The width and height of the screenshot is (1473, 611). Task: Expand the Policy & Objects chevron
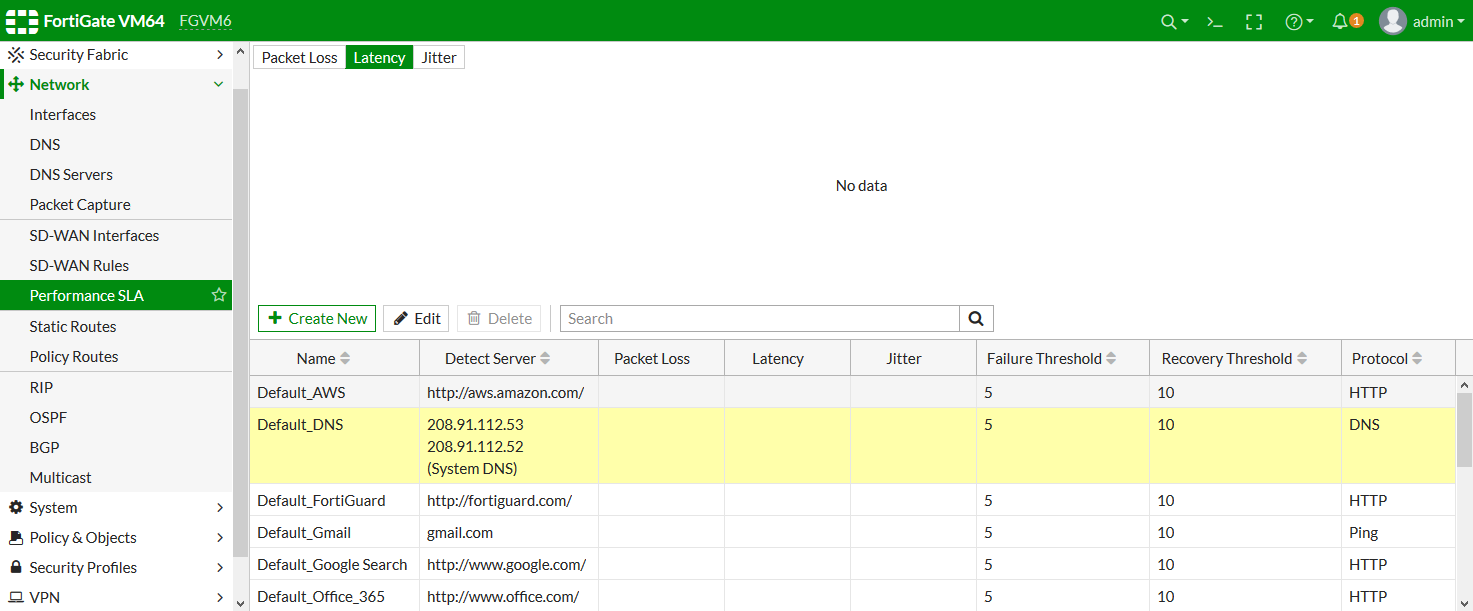pos(219,538)
